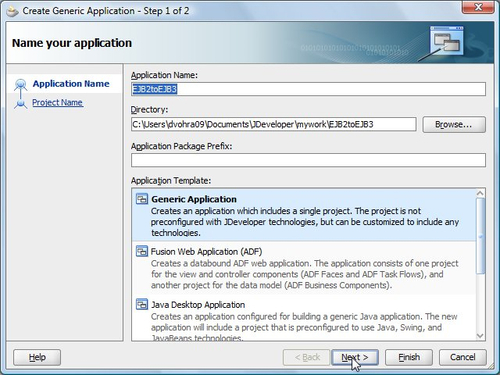The height and width of the screenshot is (375, 500).
Task: Click the Generic Application template icon
Action: (142, 199)
